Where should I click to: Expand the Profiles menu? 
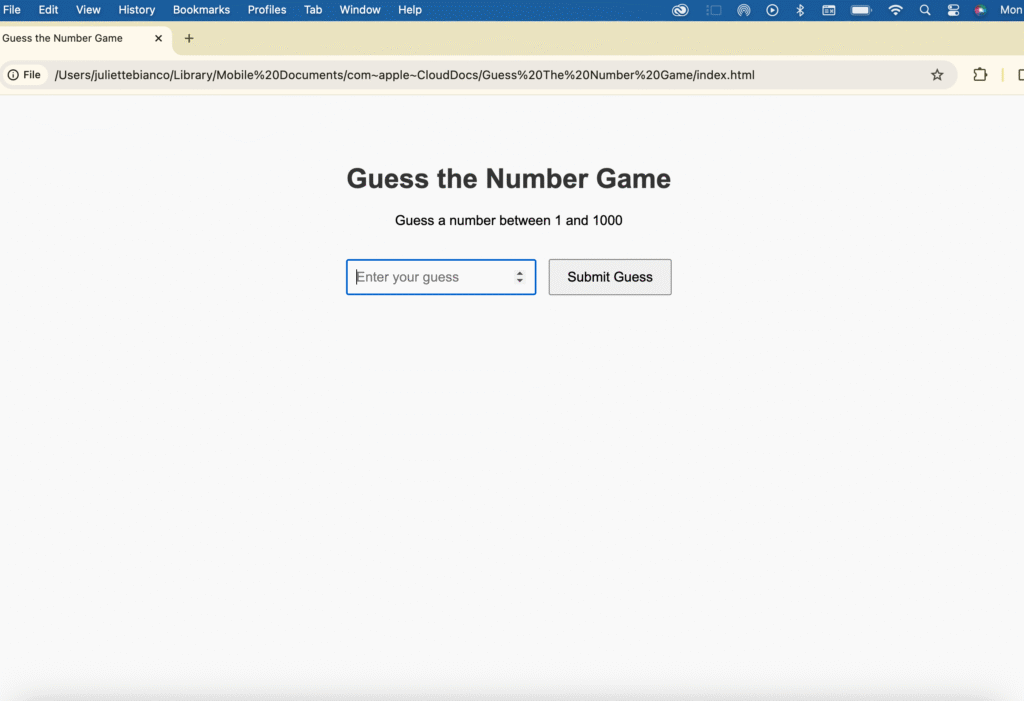tap(267, 10)
